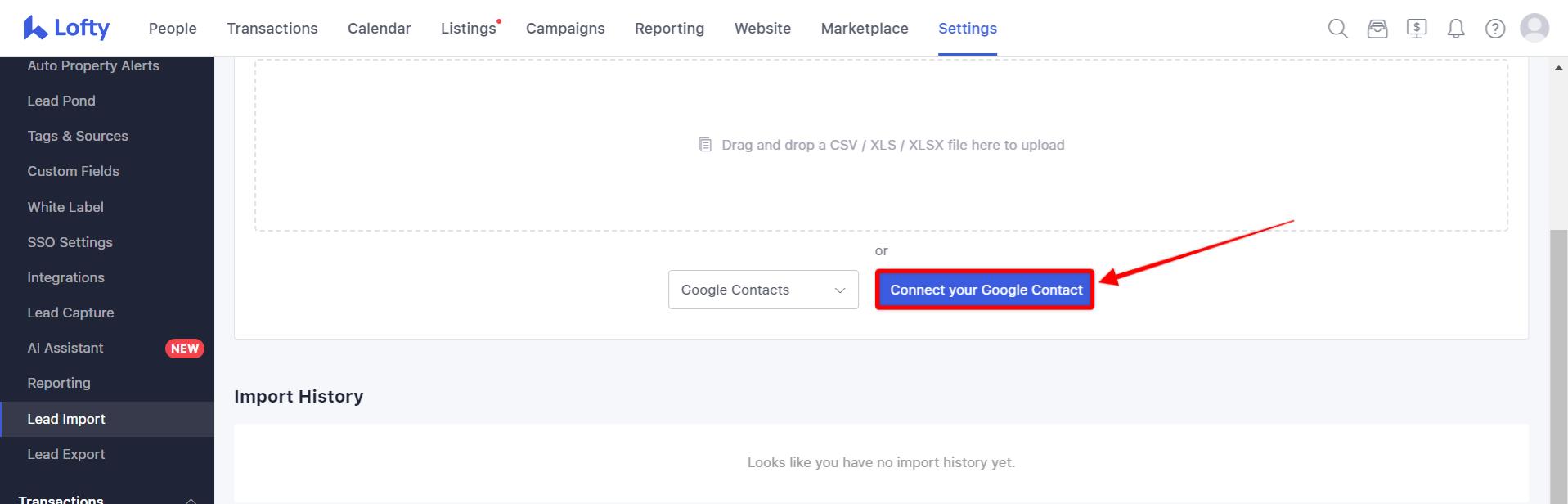The image size is (1568, 504).
Task: Open the search magnifier icon
Action: 1337,29
